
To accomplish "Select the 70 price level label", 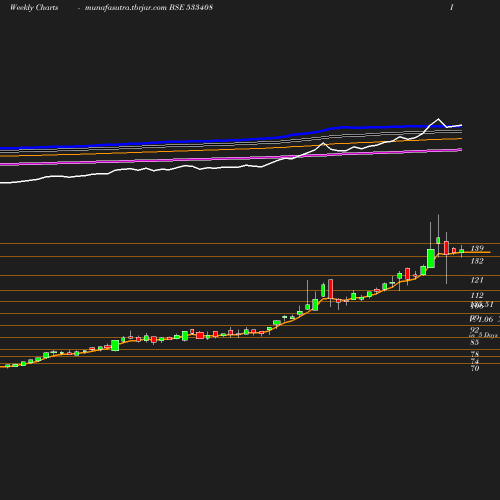I will click(475, 368).
